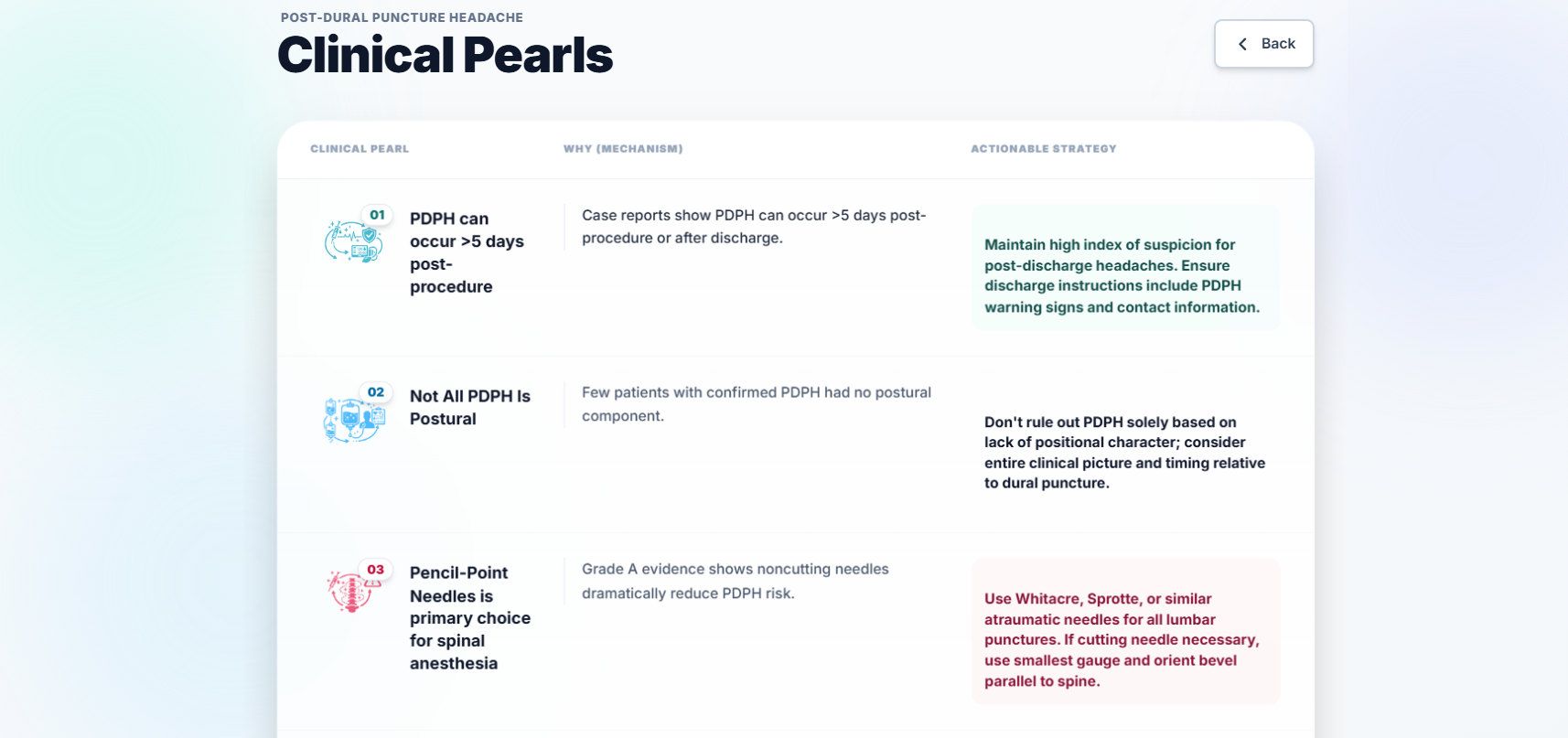
Task: Click 'PDPH can occur >5 days post-procedure' title
Action: pyautogui.click(x=467, y=252)
